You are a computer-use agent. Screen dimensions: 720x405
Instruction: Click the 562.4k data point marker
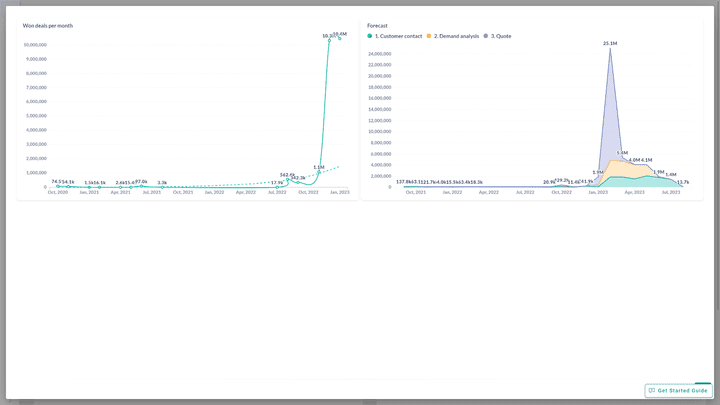[x=288, y=179]
